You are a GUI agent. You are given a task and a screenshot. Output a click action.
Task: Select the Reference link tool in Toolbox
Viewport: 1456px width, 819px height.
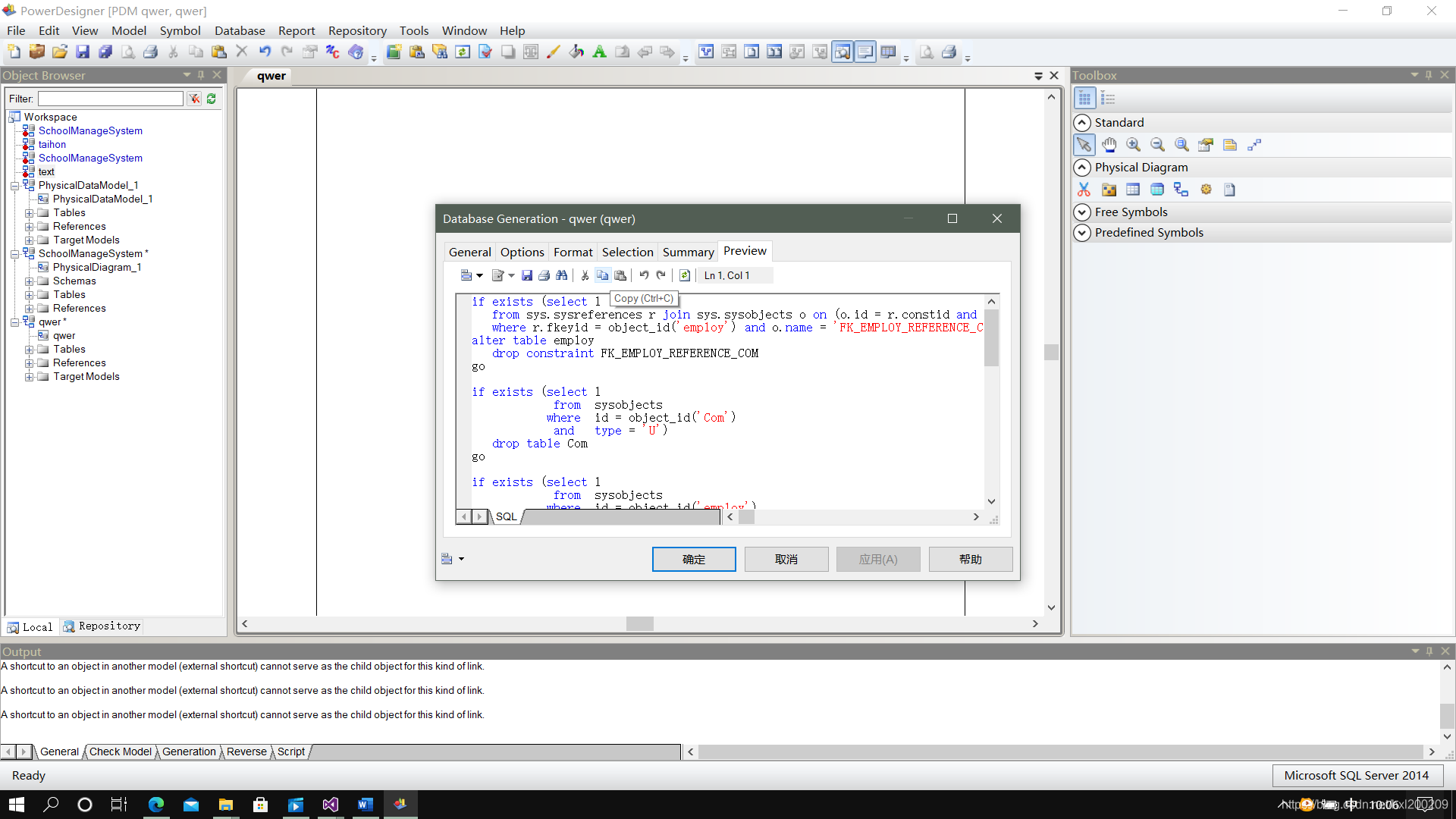[1181, 190]
